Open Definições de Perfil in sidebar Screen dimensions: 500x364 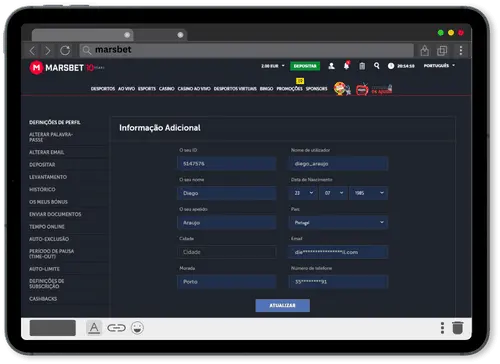[55, 122]
